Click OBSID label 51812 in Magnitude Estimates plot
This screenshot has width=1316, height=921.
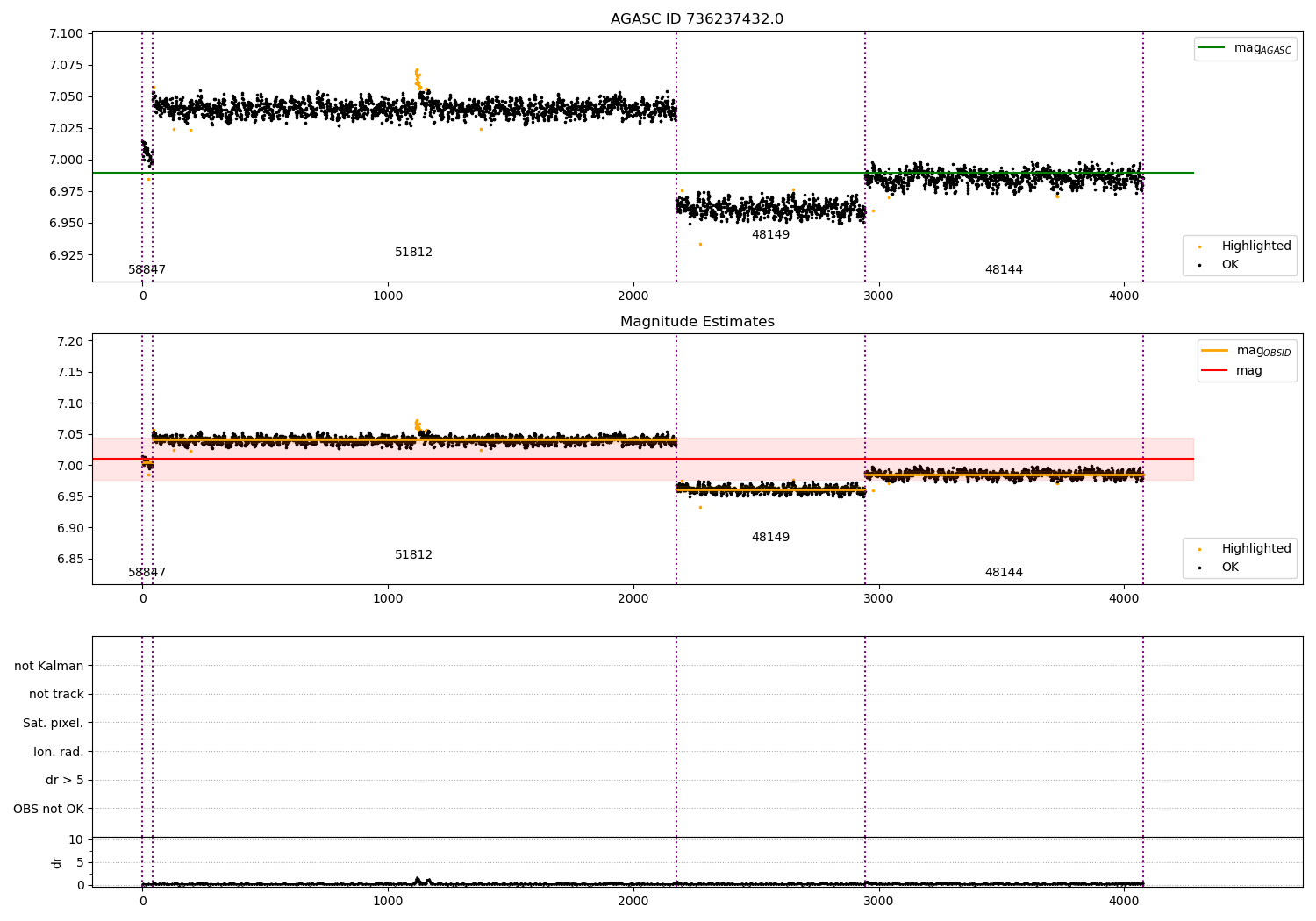pos(413,555)
